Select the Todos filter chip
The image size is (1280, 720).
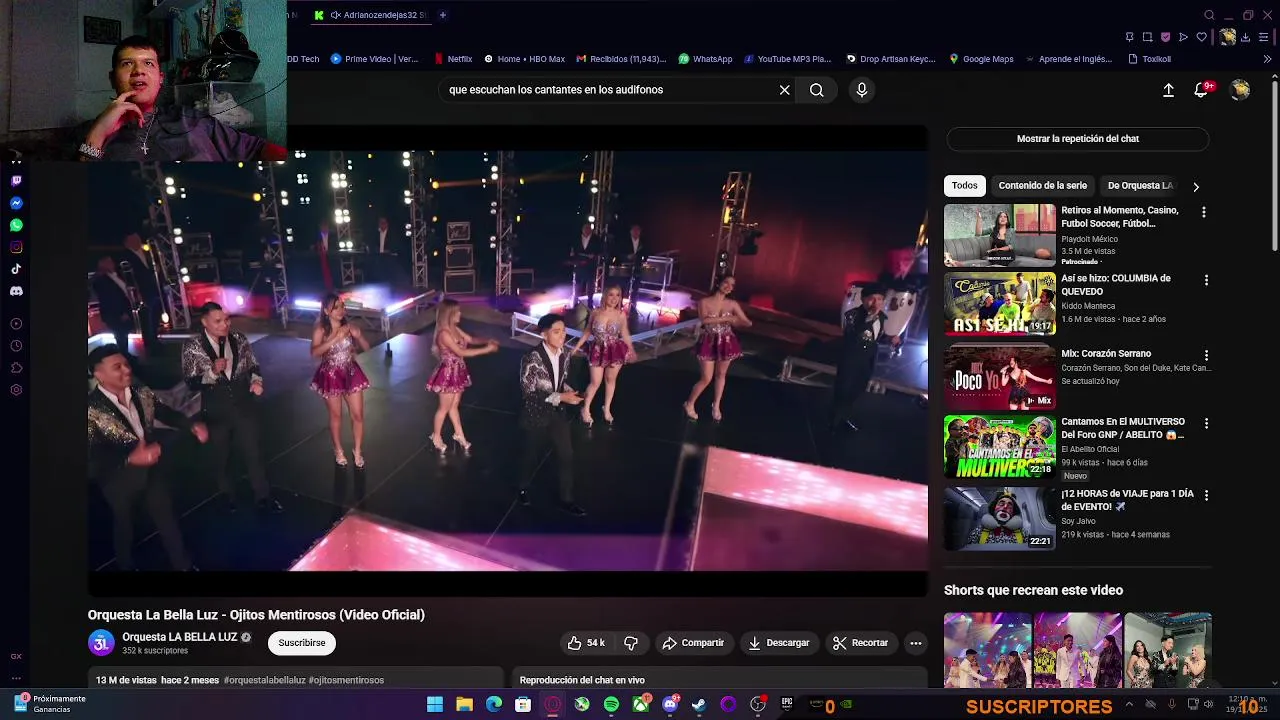click(x=965, y=186)
